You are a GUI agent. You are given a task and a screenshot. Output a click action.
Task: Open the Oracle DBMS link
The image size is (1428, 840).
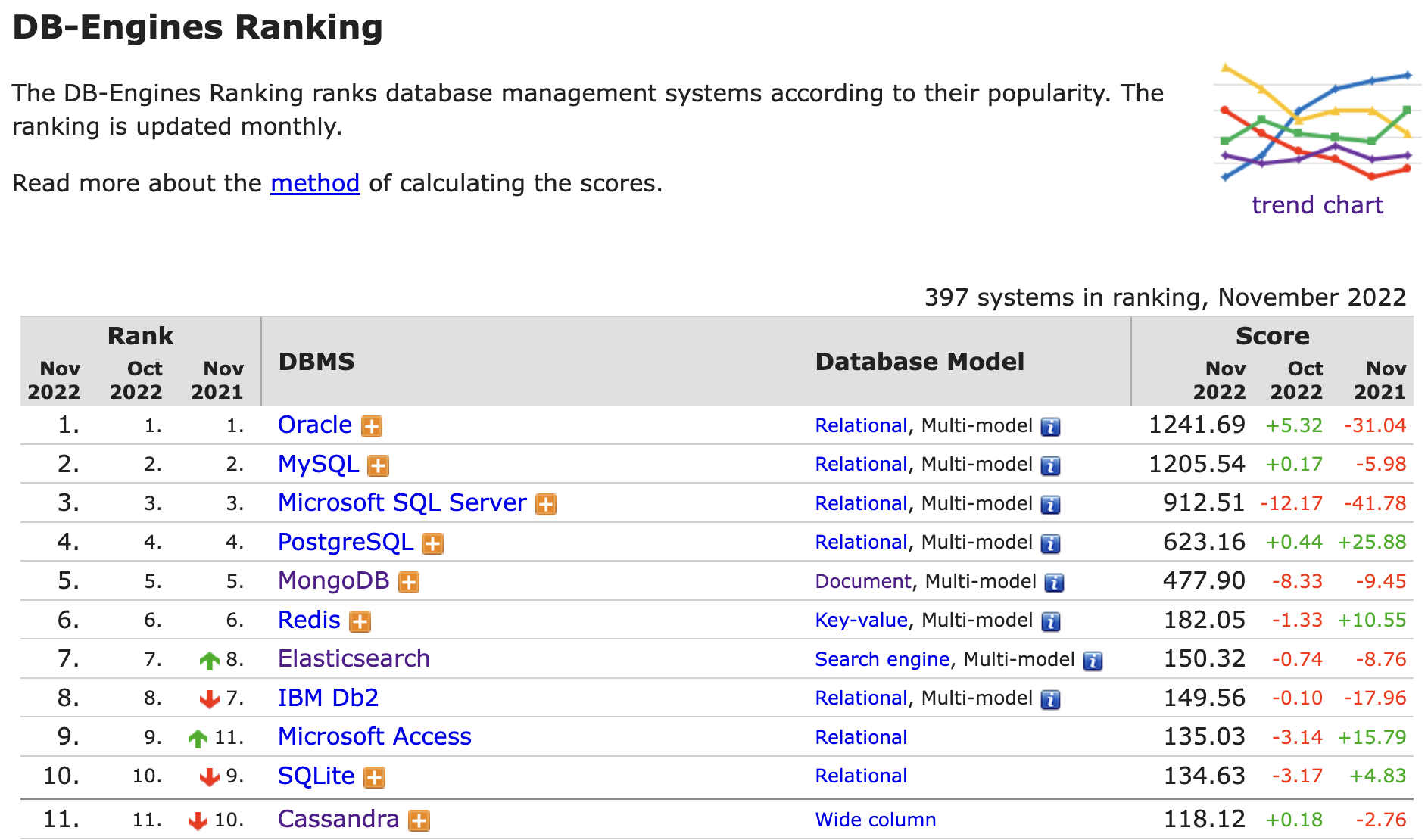(x=315, y=425)
